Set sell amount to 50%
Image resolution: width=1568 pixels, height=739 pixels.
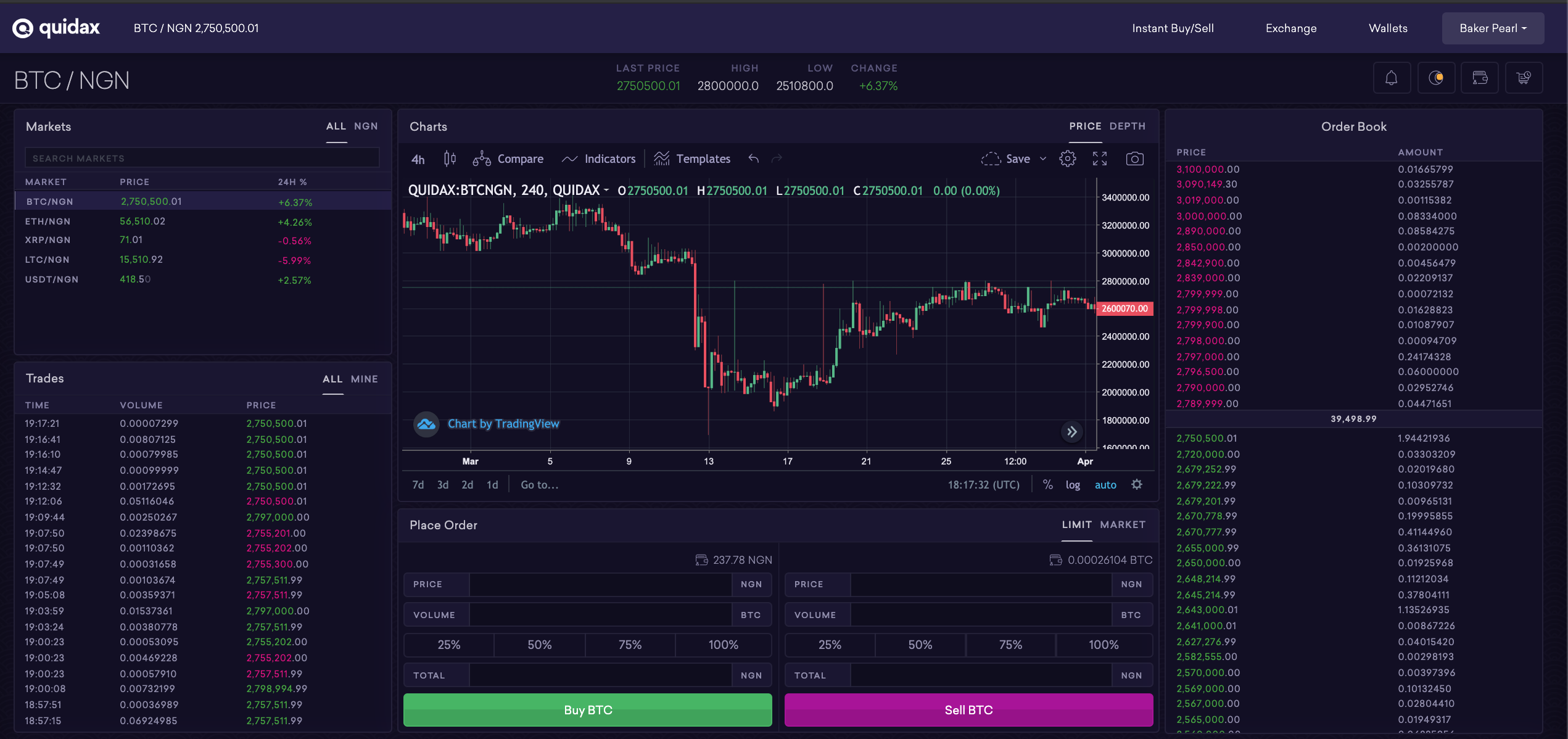pyautogui.click(x=920, y=645)
